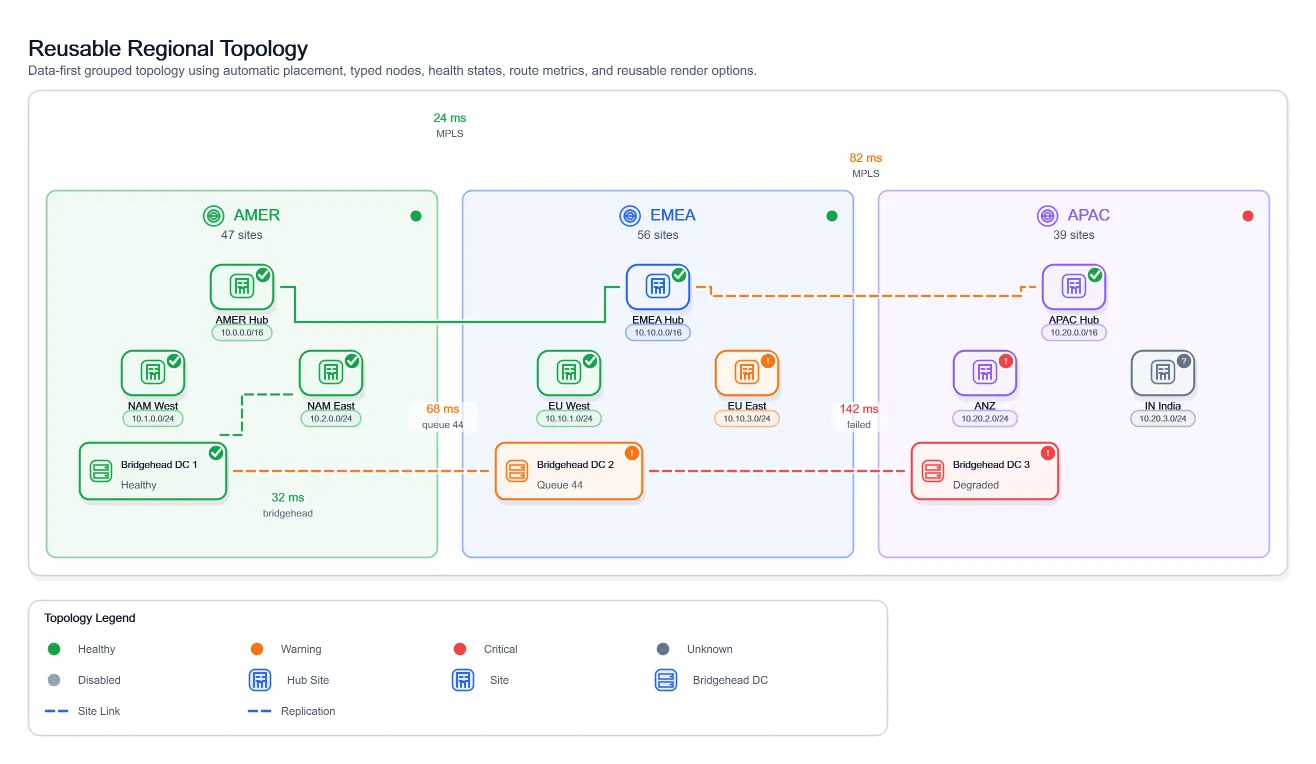Select the Bridgehead DC 2 server icon
This screenshot has height=764, width=1316.
517,471
